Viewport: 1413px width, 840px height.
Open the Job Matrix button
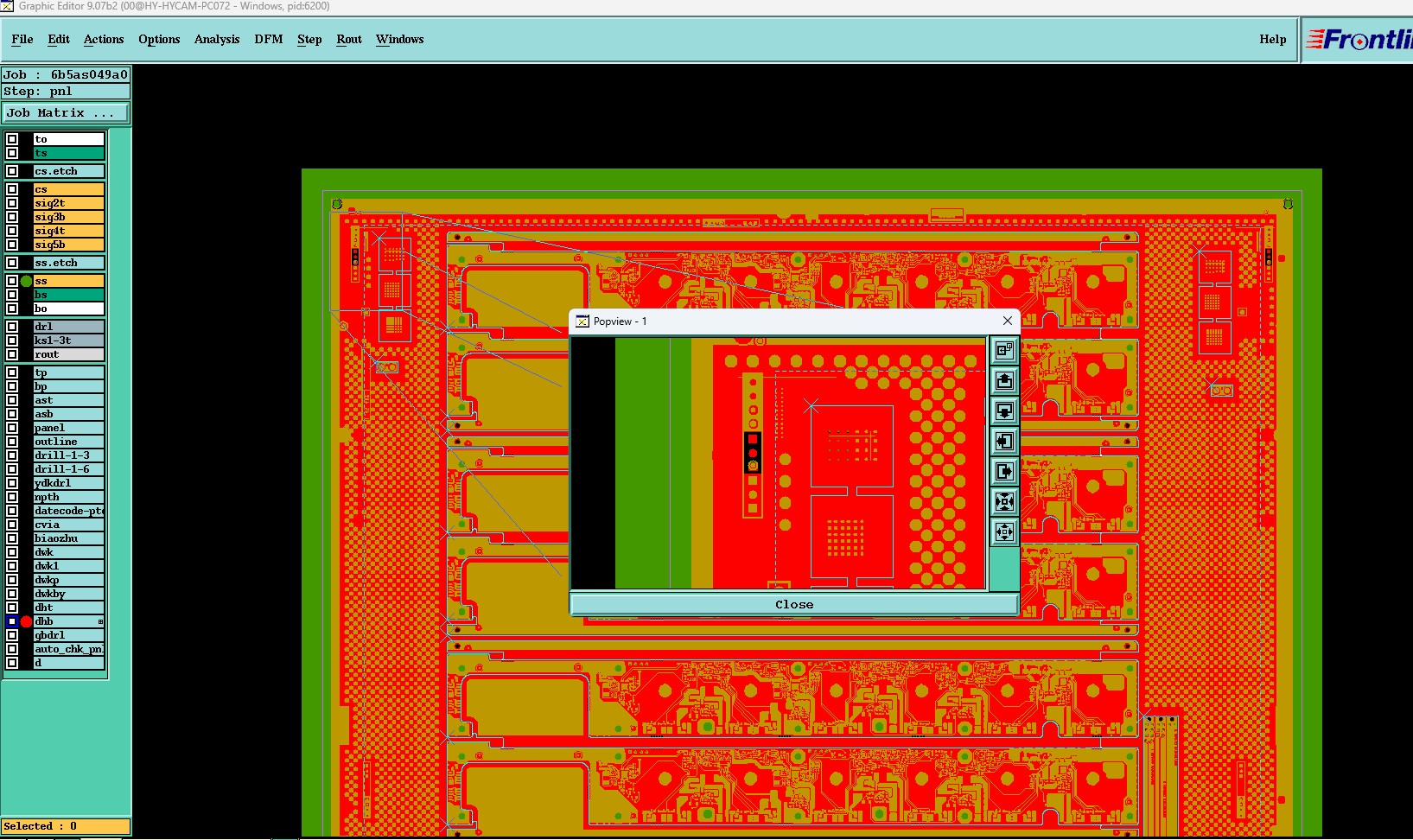click(x=66, y=113)
